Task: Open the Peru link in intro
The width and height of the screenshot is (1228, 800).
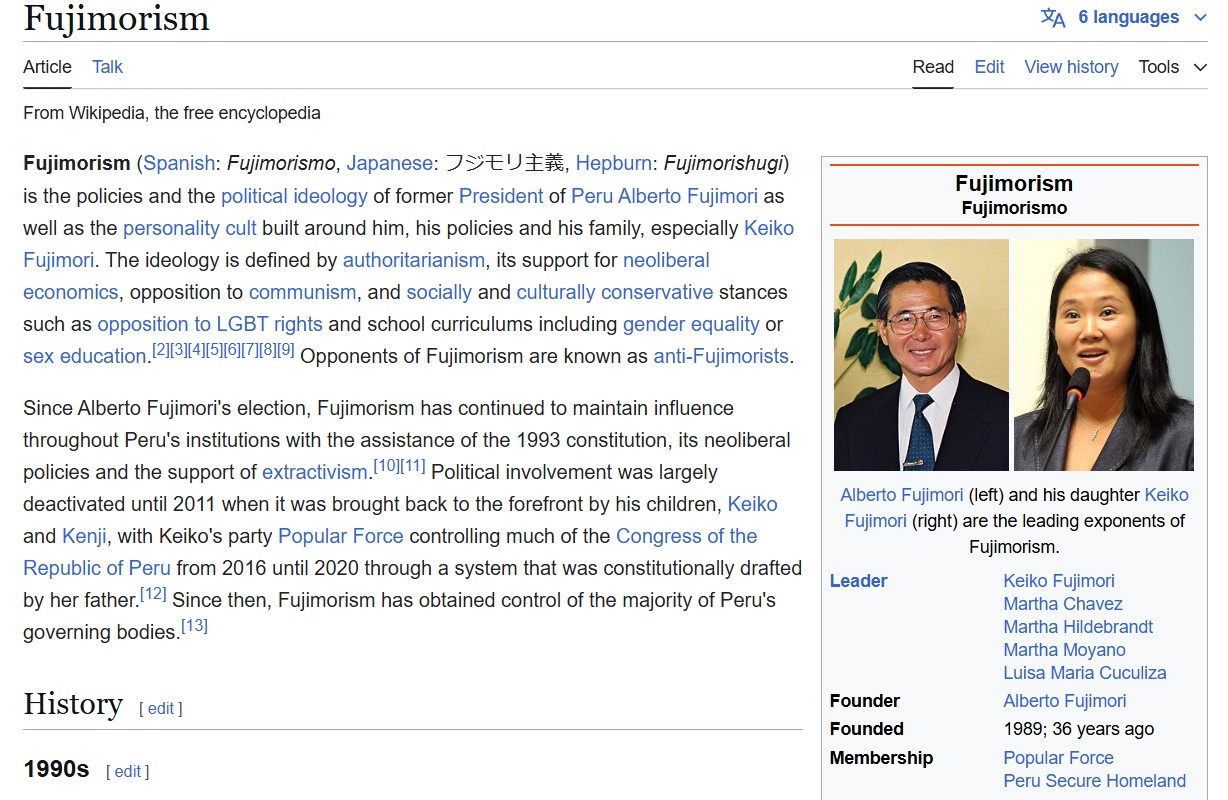Action: (592, 196)
